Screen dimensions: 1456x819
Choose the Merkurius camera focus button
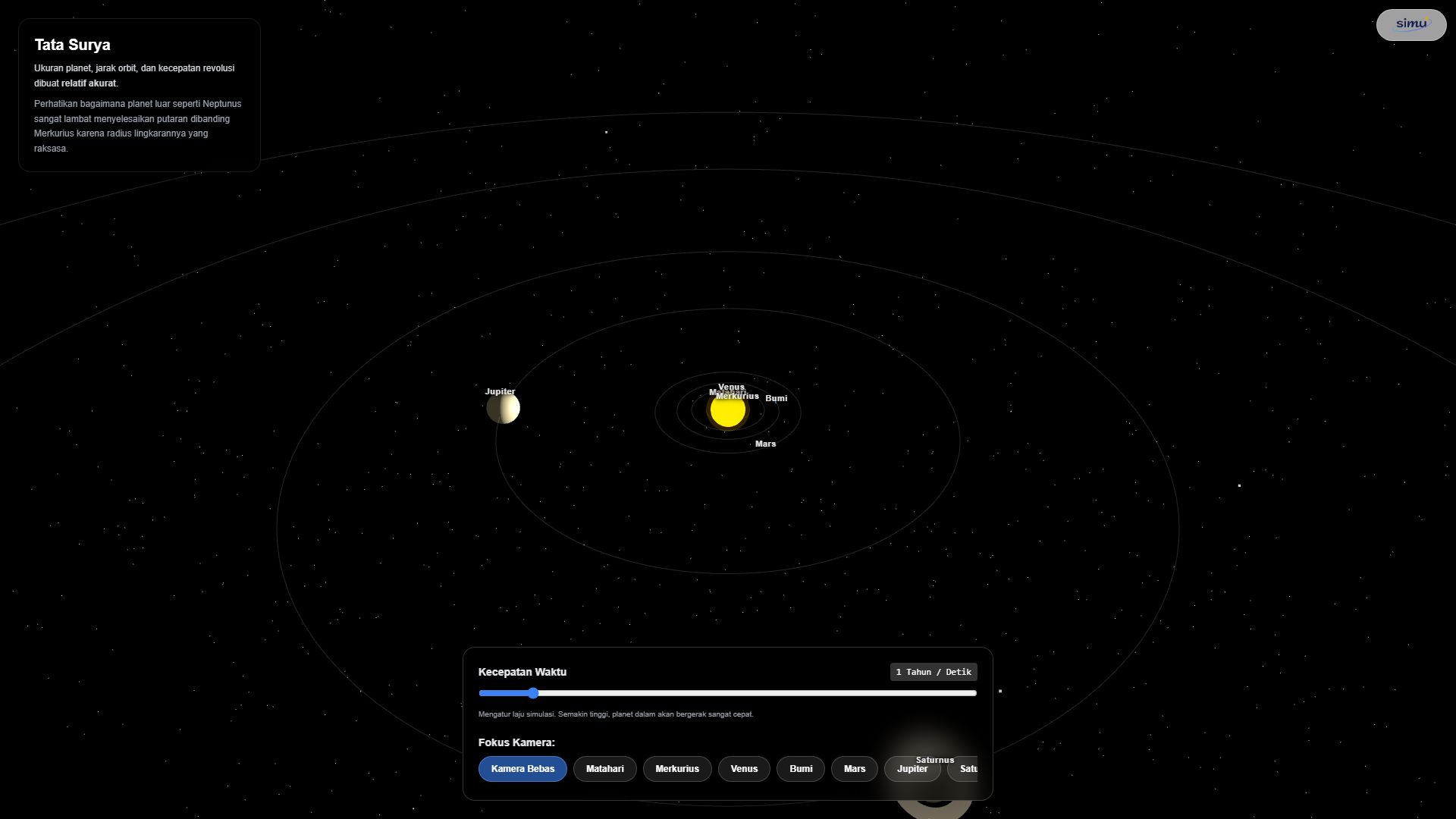click(677, 769)
